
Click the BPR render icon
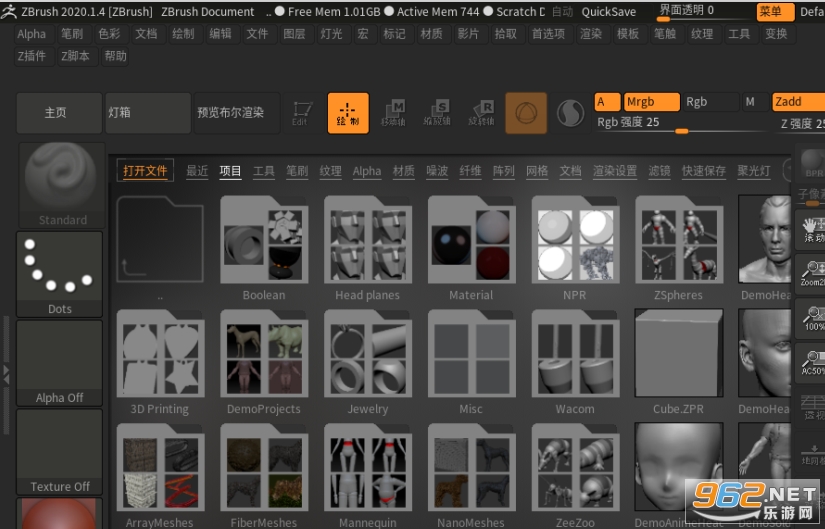point(812,164)
